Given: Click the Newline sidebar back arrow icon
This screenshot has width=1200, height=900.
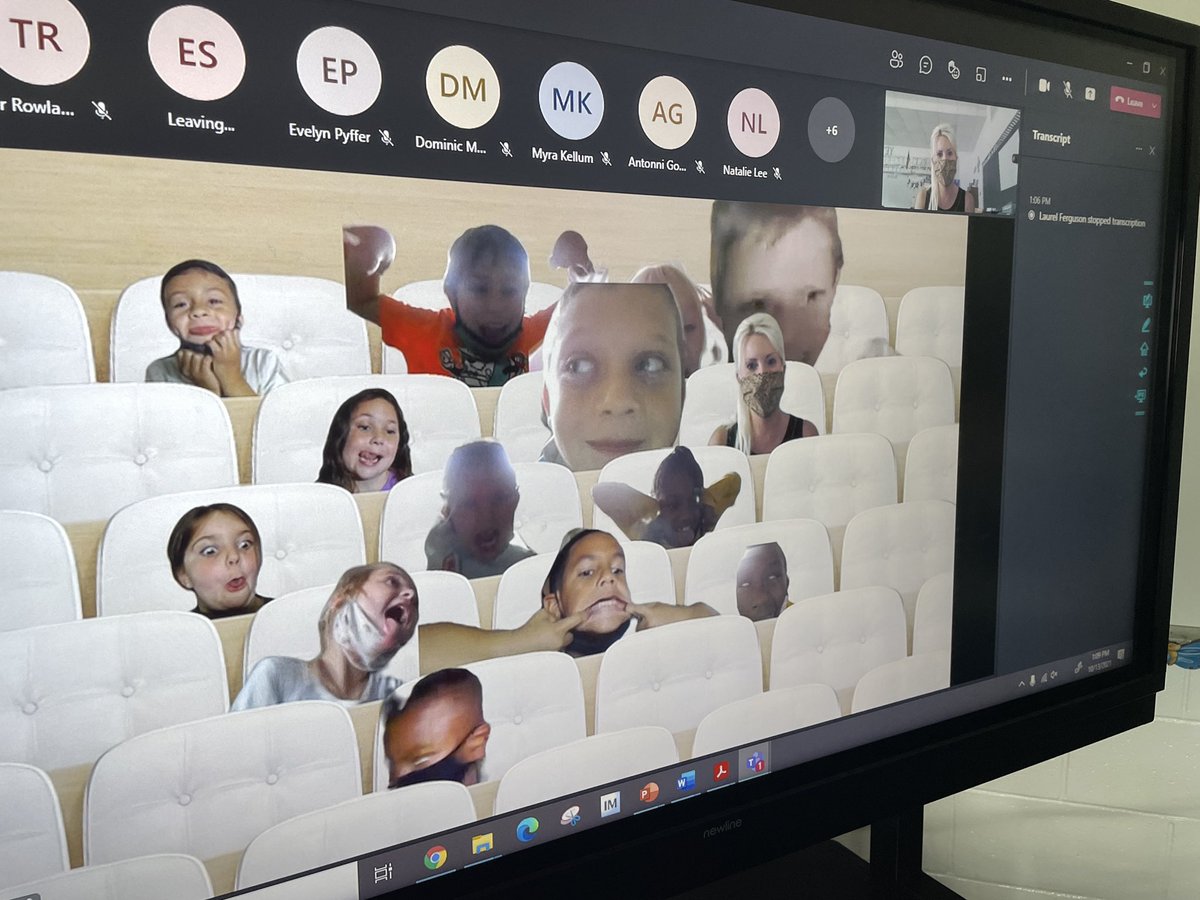Looking at the screenshot, I should click(1142, 372).
